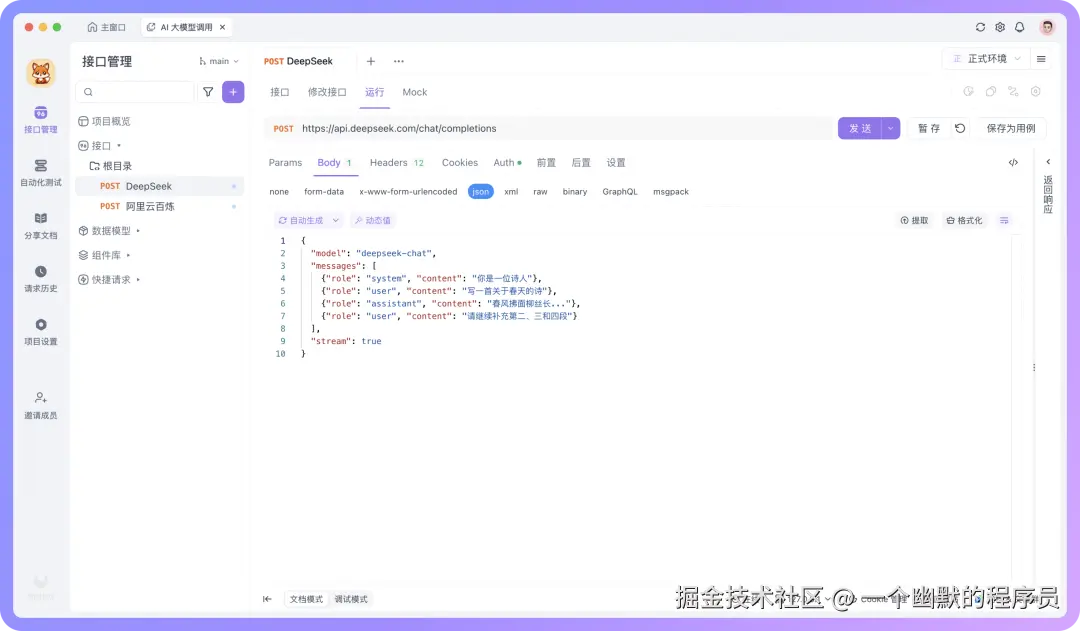Open the 发送 button dropdown arrow
This screenshot has height=631, width=1080.
point(891,128)
